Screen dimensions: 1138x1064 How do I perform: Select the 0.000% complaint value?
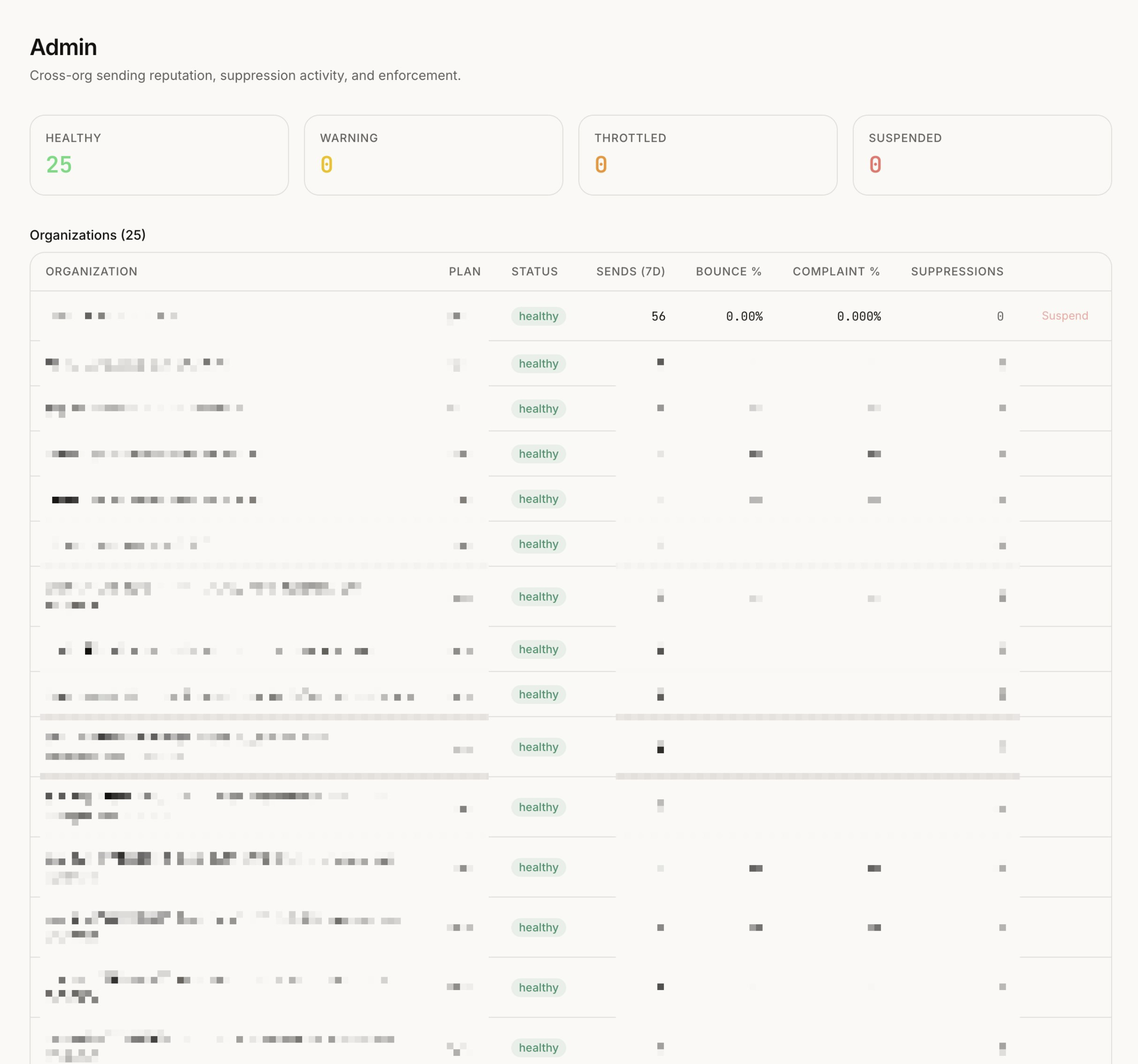pos(858,317)
